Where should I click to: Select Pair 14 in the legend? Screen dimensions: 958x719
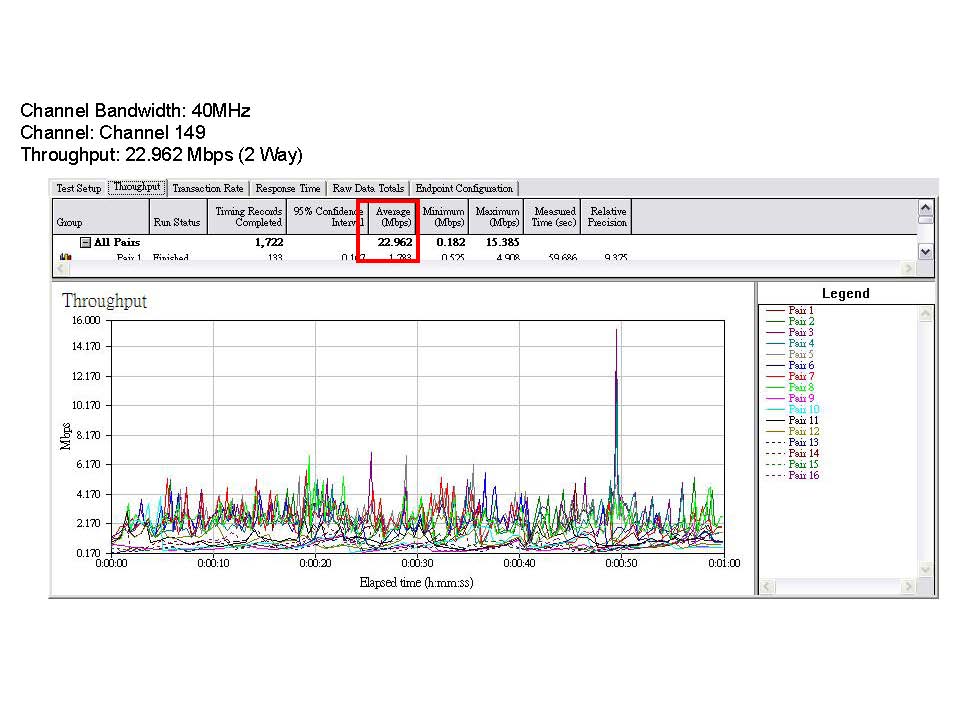(x=803, y=453)
